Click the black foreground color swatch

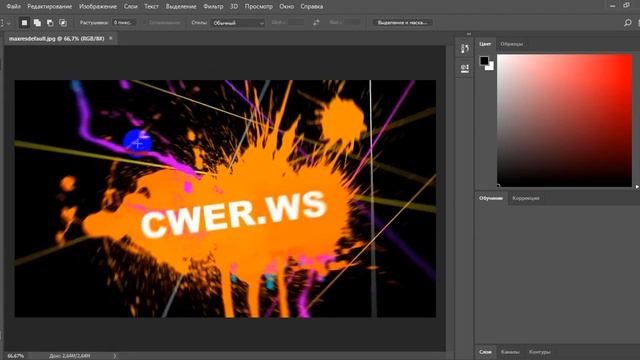tap(484, 61)
